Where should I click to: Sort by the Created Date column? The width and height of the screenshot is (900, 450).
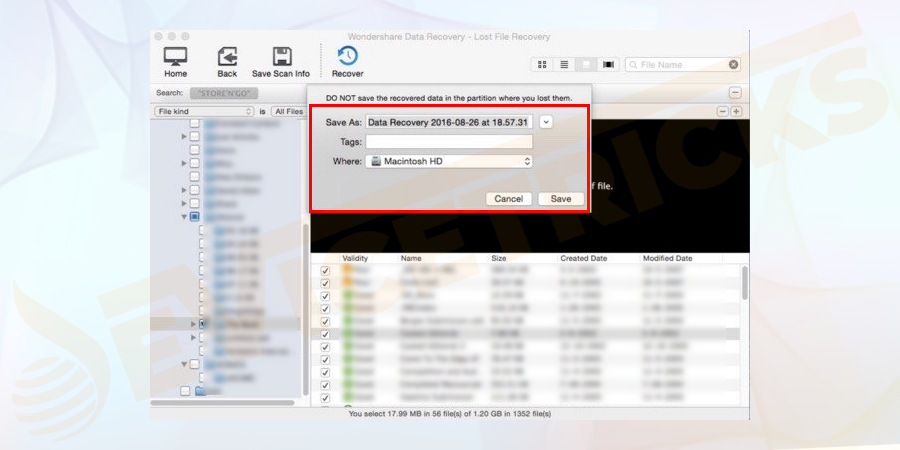coord(583,258)
